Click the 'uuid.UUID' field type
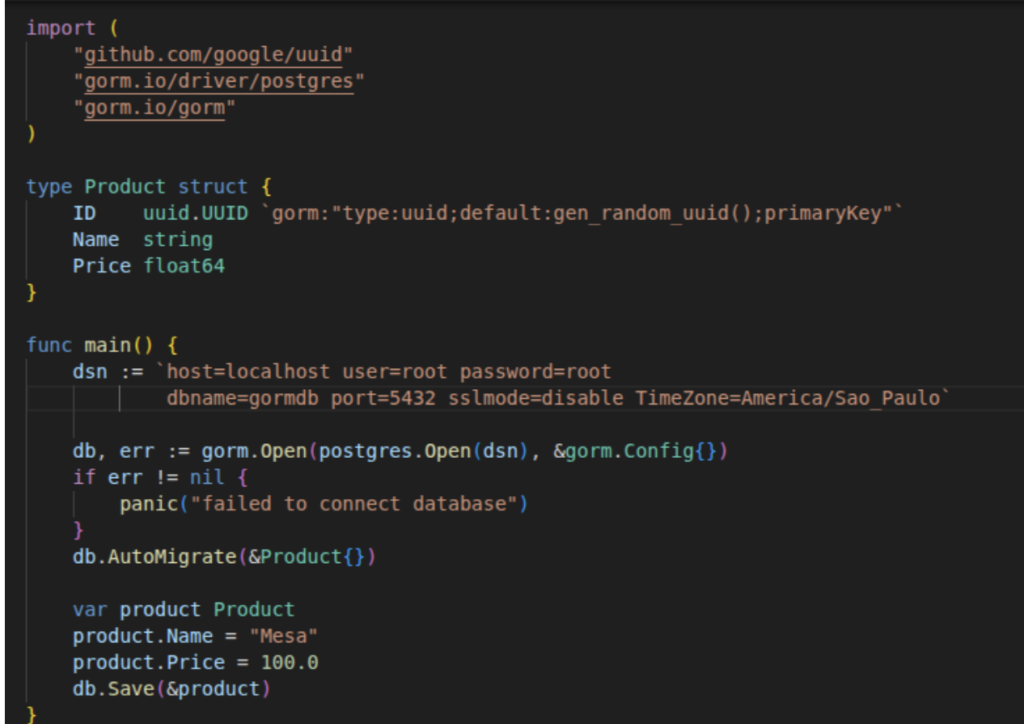 click(195, 213)
